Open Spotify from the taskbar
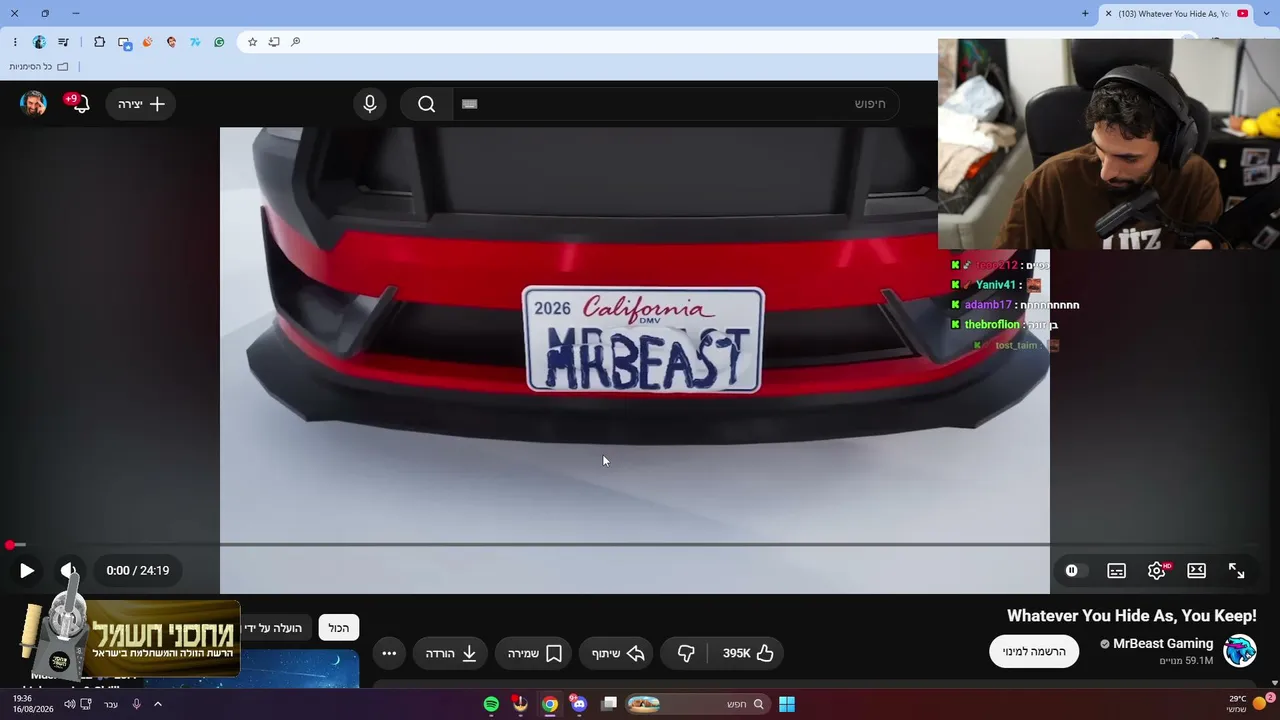The height and width of the screenshot is (720, 1280). 491,704
